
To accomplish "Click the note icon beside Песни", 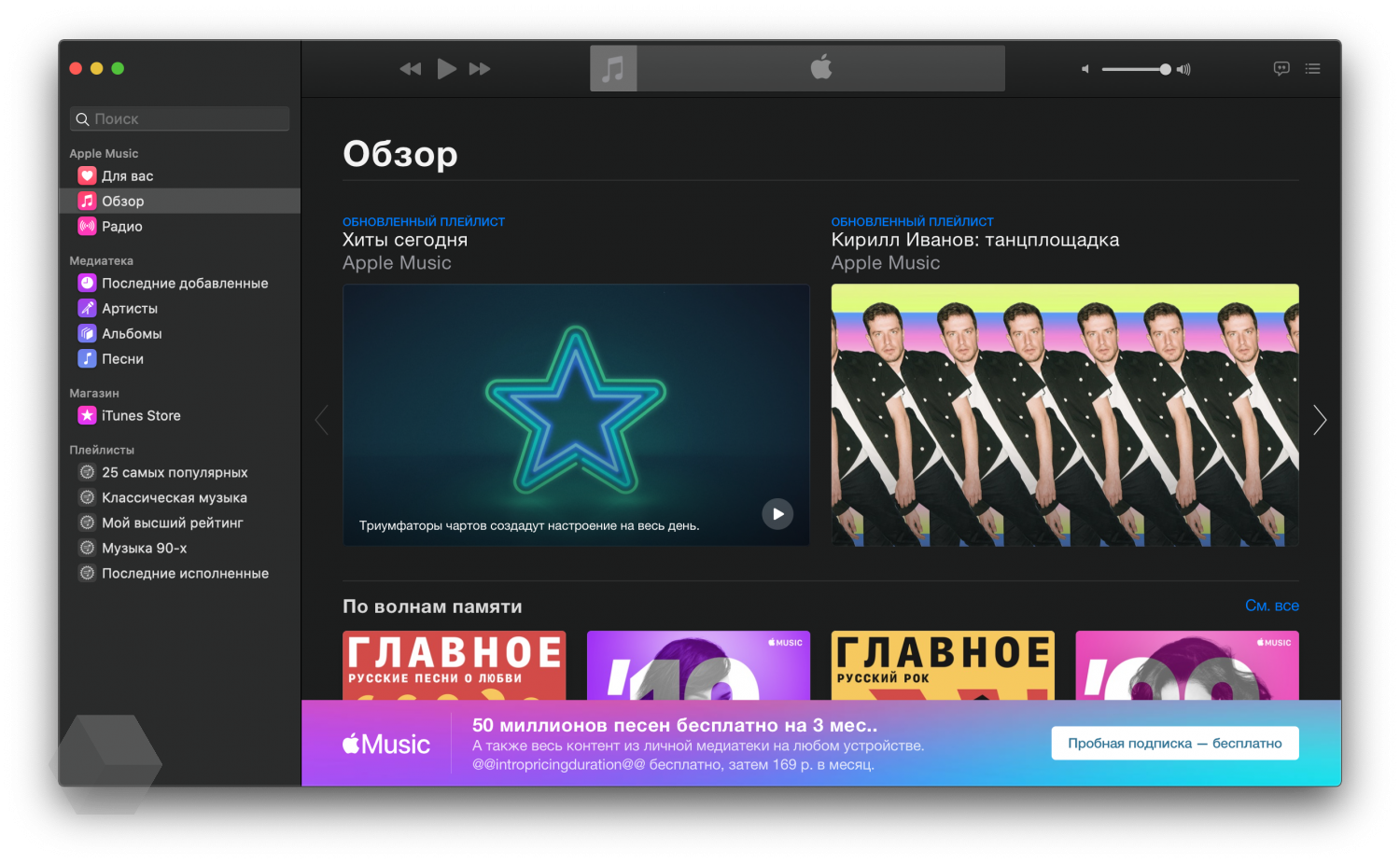I will [x=87, y=358].
